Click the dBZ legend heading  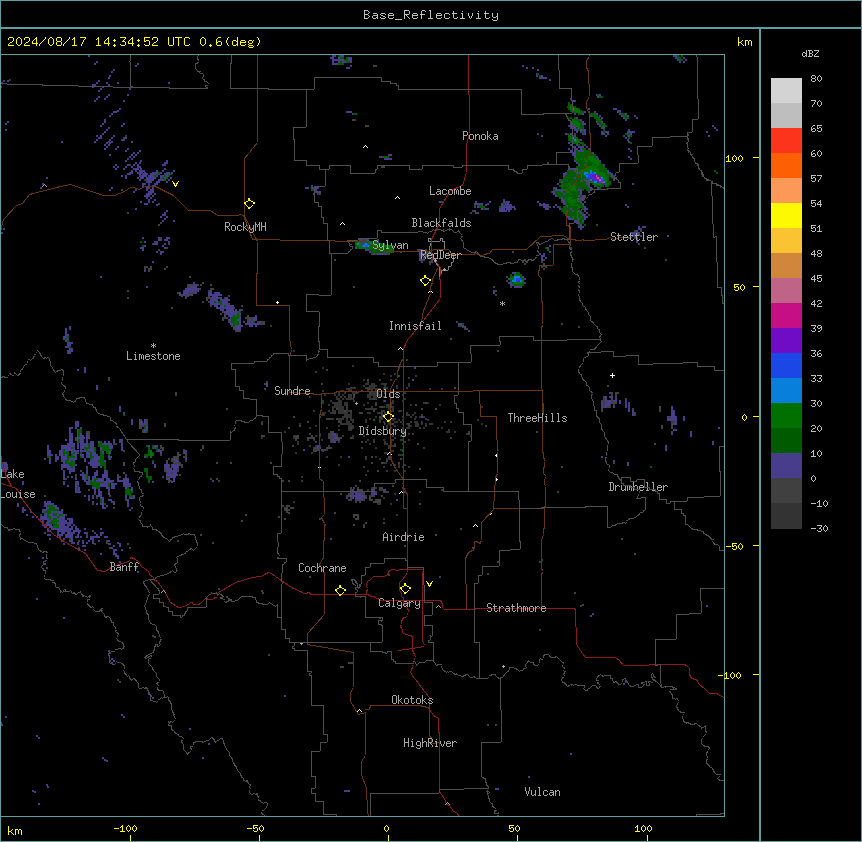[x=810, y=54]
